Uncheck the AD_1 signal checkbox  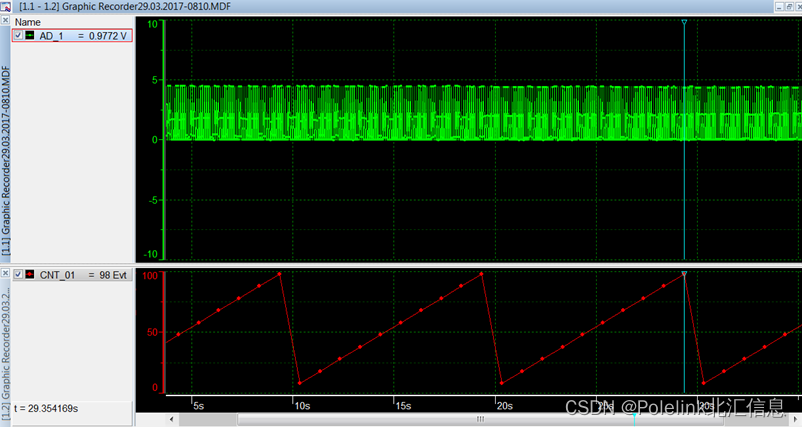18,35
